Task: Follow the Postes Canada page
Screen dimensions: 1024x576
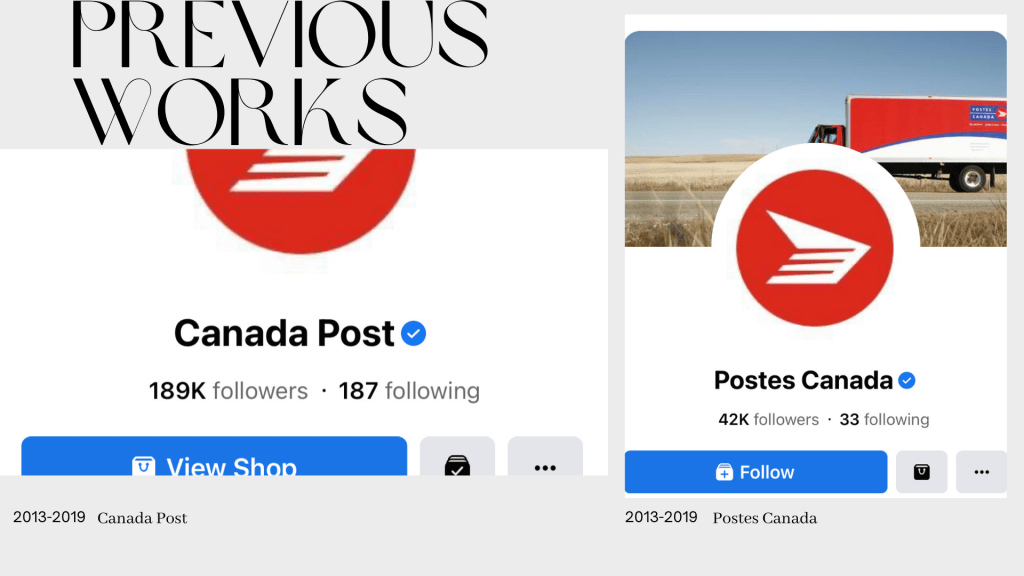Action: (x=755, y=472)
